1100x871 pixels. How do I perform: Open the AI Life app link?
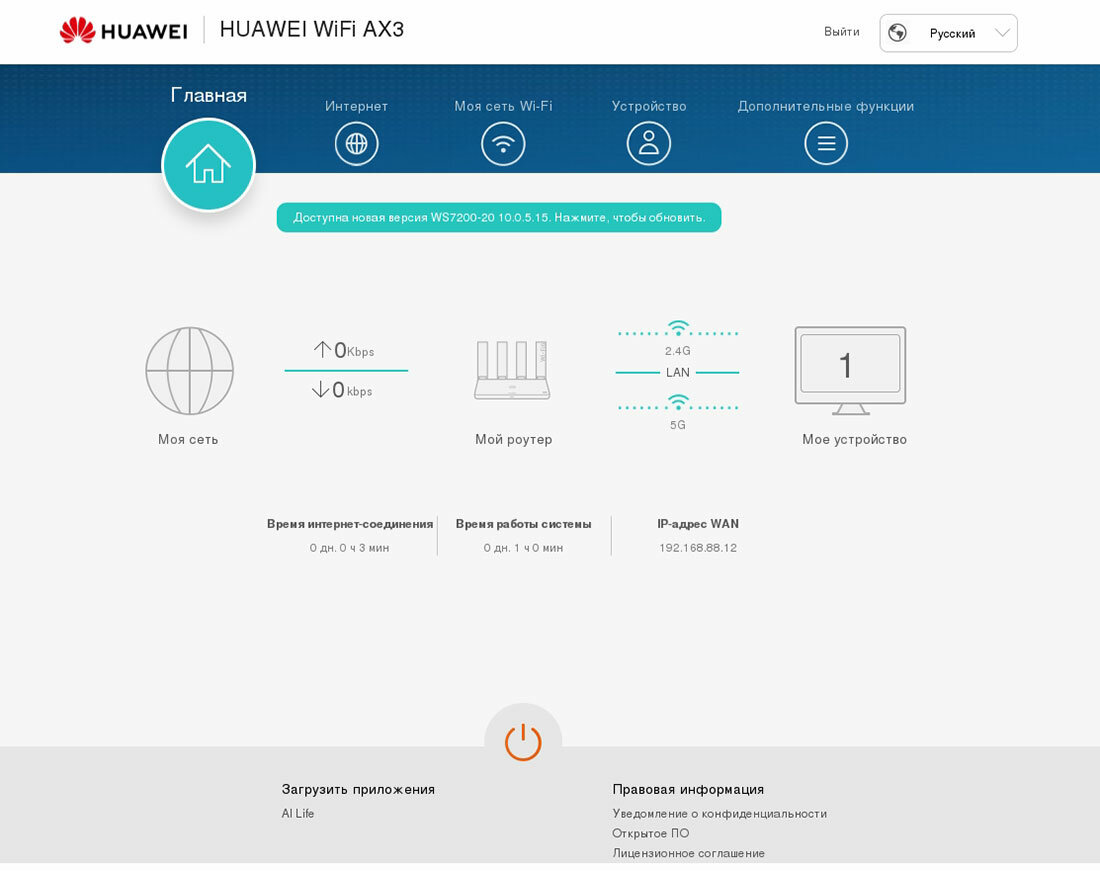pyautogui.click(x=297, y=813)
